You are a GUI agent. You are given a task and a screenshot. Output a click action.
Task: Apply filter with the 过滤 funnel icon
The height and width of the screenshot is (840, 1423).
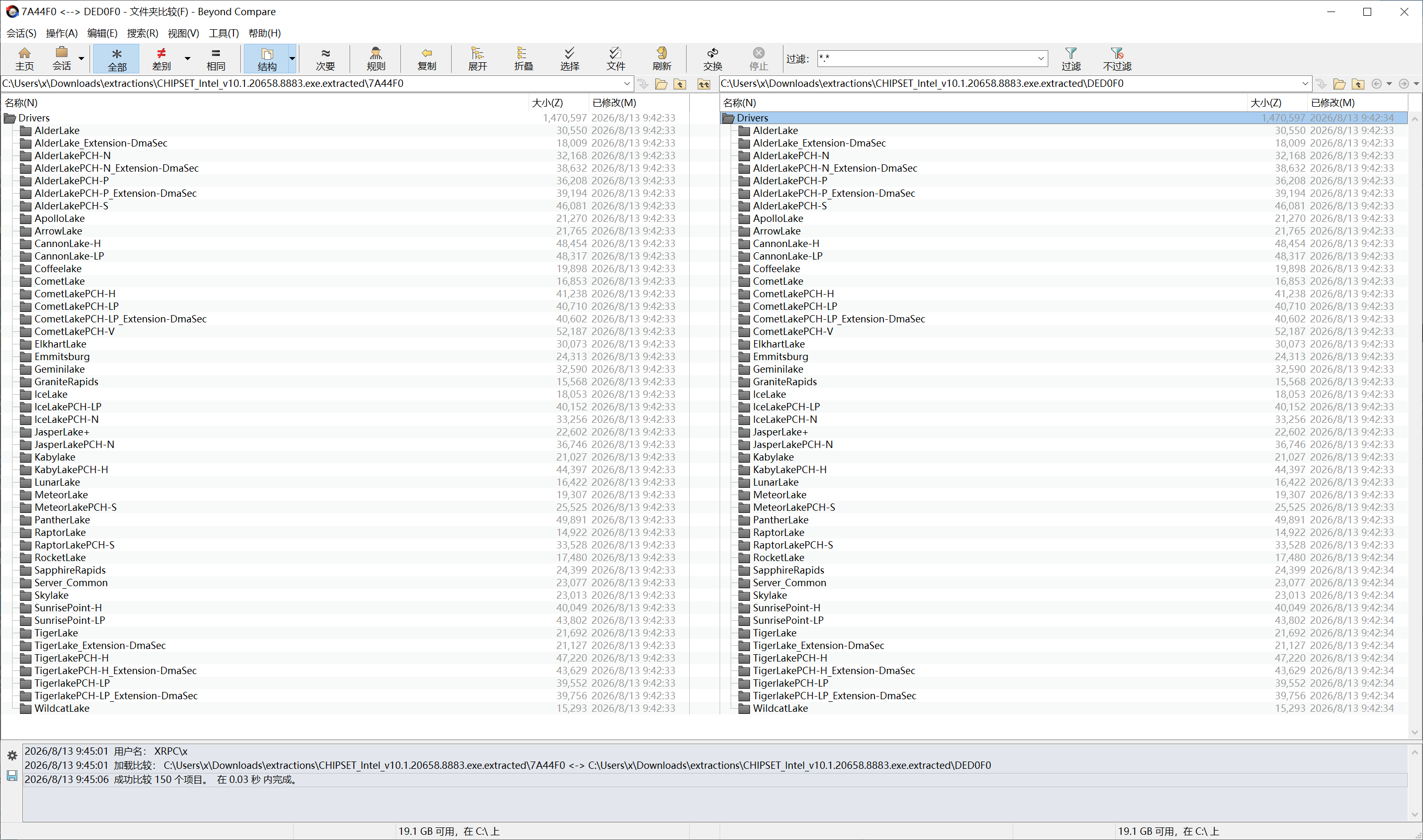tap(1071, 59)
